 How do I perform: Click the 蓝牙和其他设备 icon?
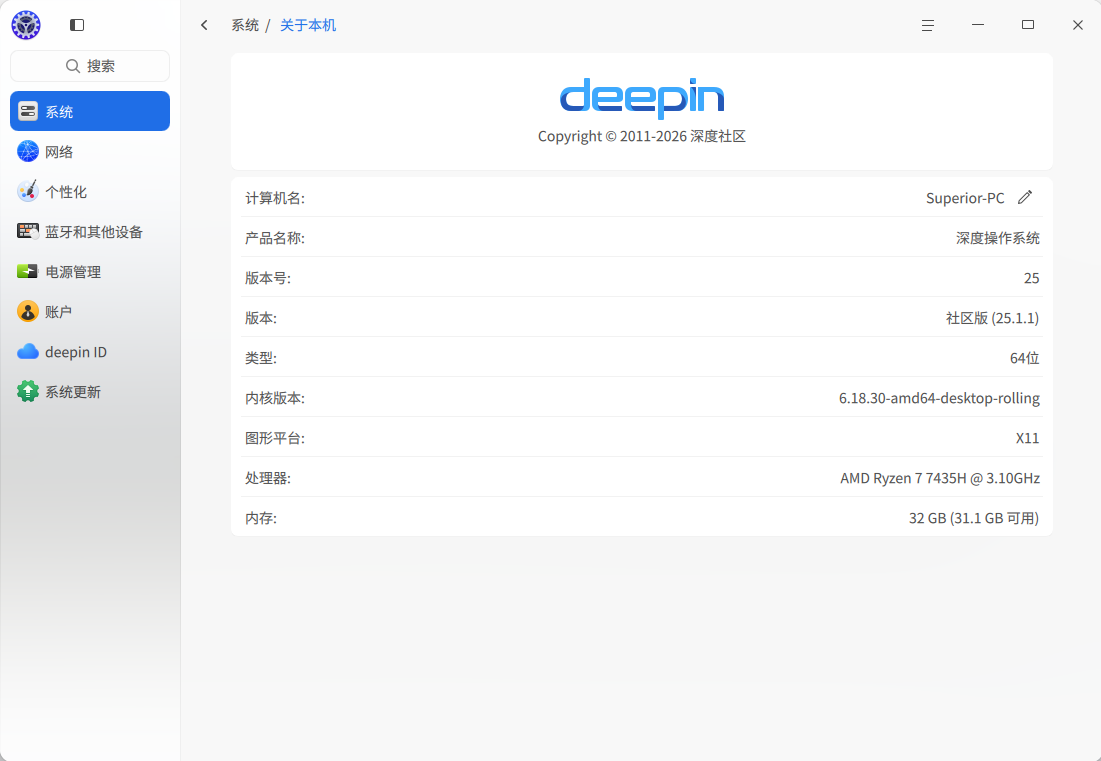(x=28, y=231)
